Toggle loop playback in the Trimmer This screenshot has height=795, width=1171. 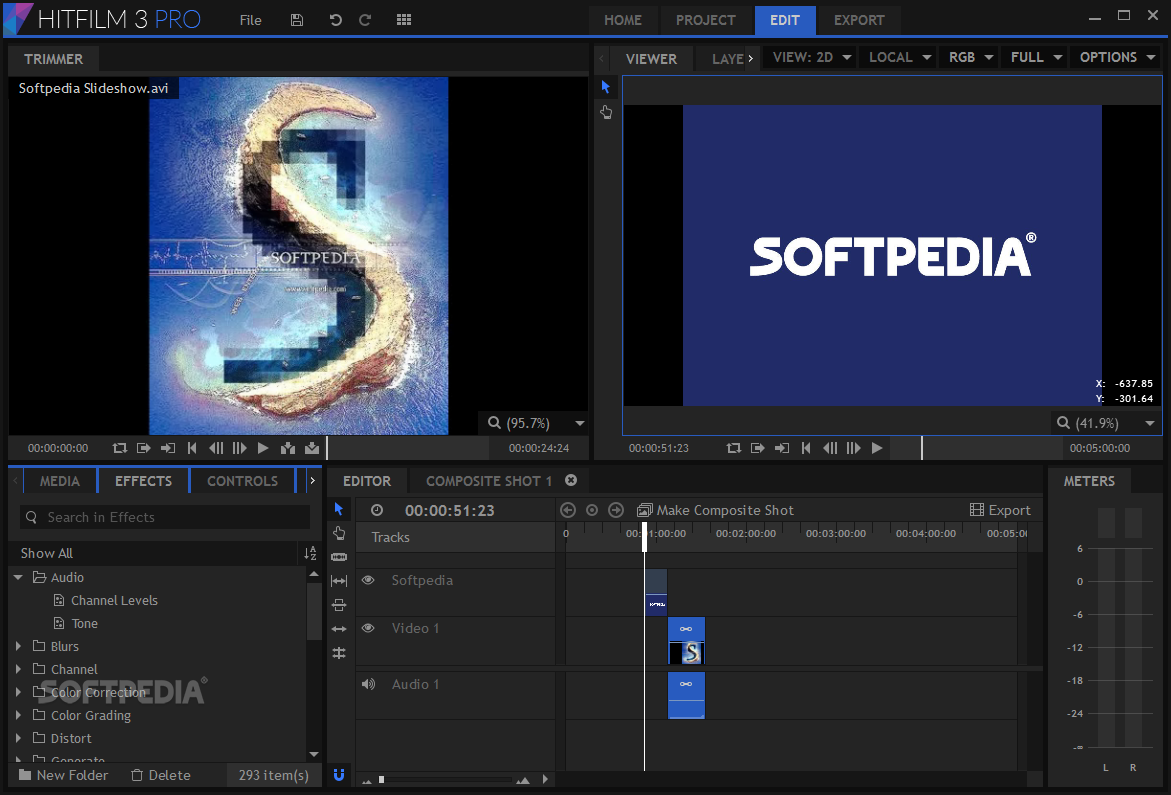pos(119,448)
